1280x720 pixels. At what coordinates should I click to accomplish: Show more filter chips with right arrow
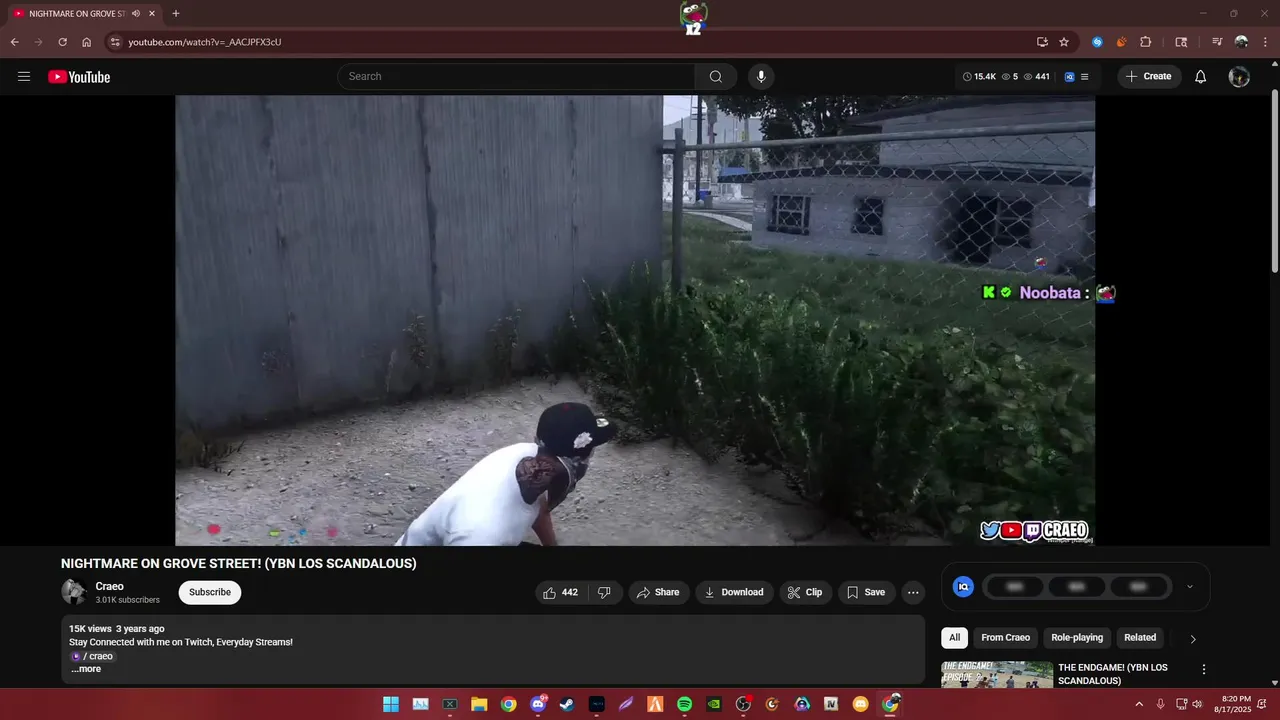(1193, 638)
